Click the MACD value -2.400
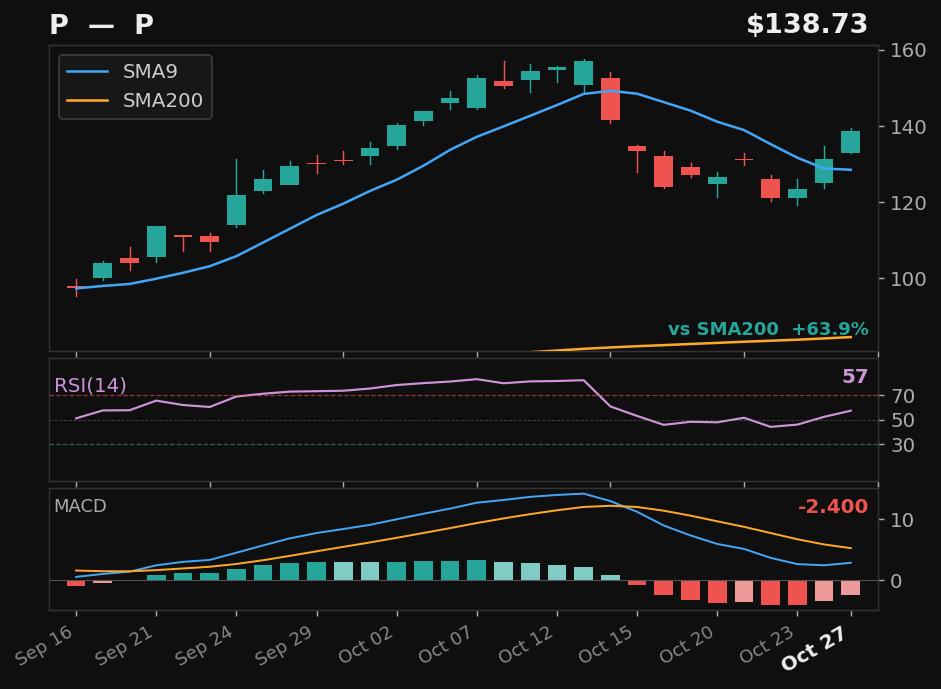Screen dimensions: 941x689 pos(833,506)
